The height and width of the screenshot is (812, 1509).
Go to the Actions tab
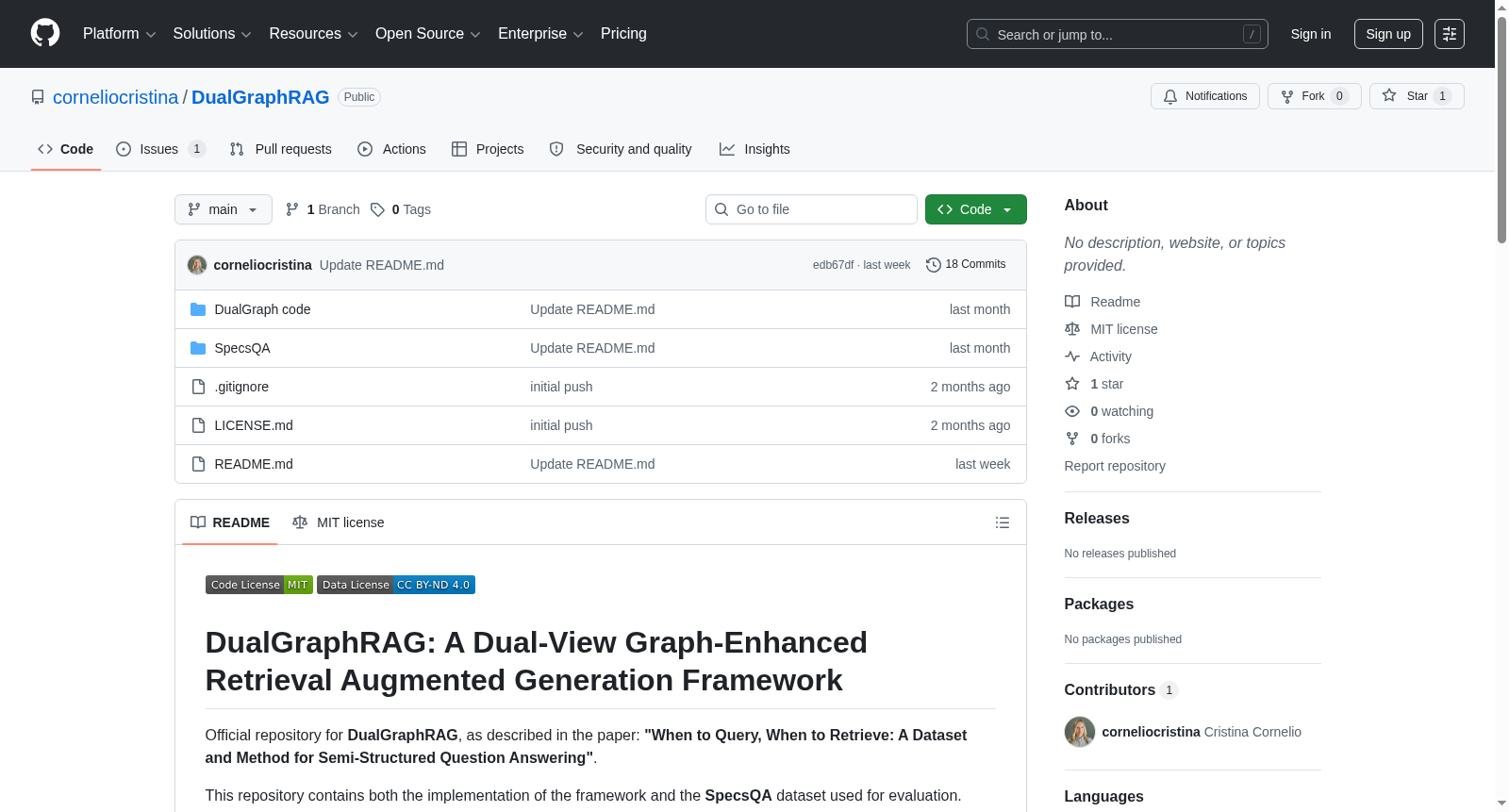coord(392,149)
